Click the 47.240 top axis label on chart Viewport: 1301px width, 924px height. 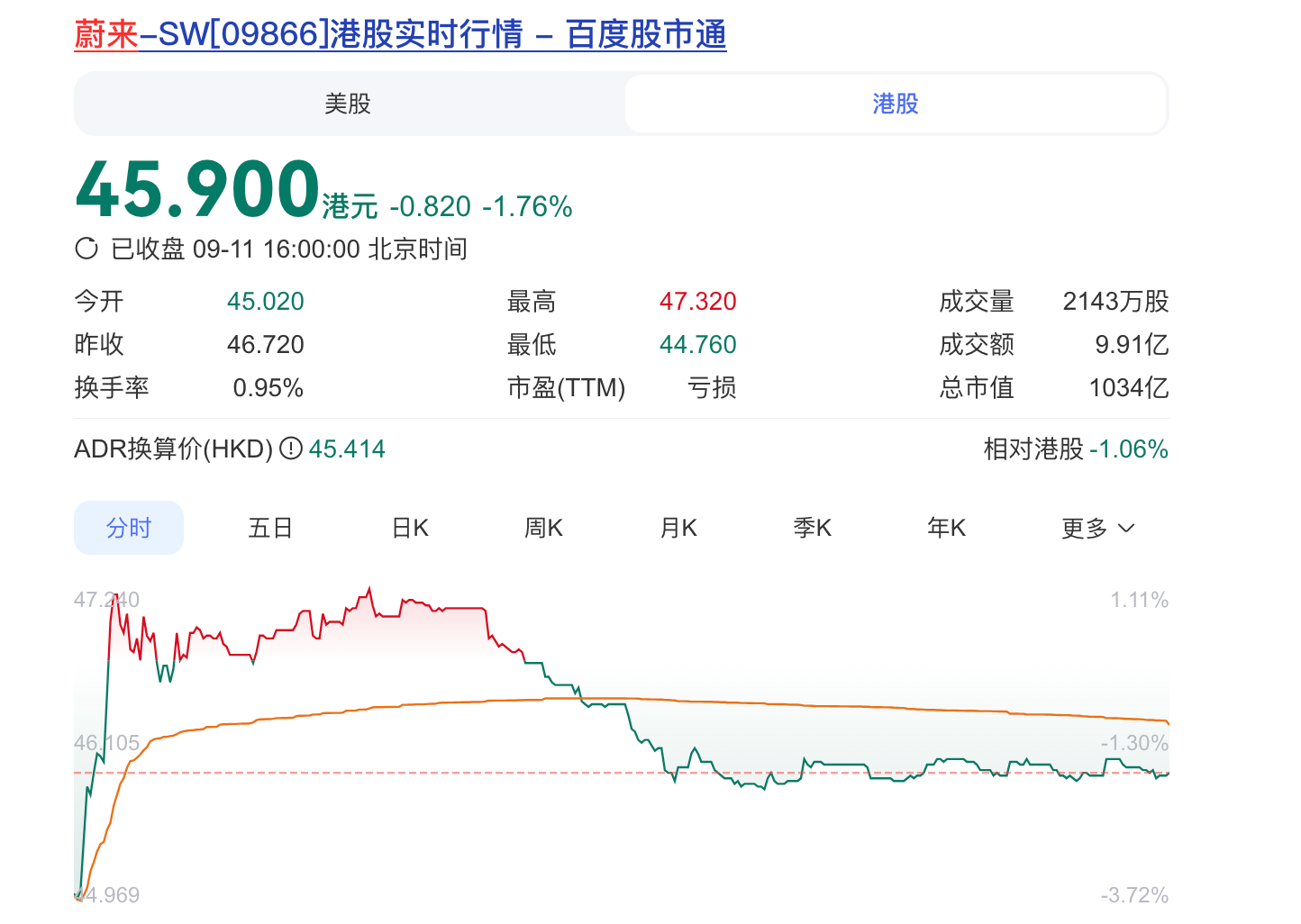106,600
